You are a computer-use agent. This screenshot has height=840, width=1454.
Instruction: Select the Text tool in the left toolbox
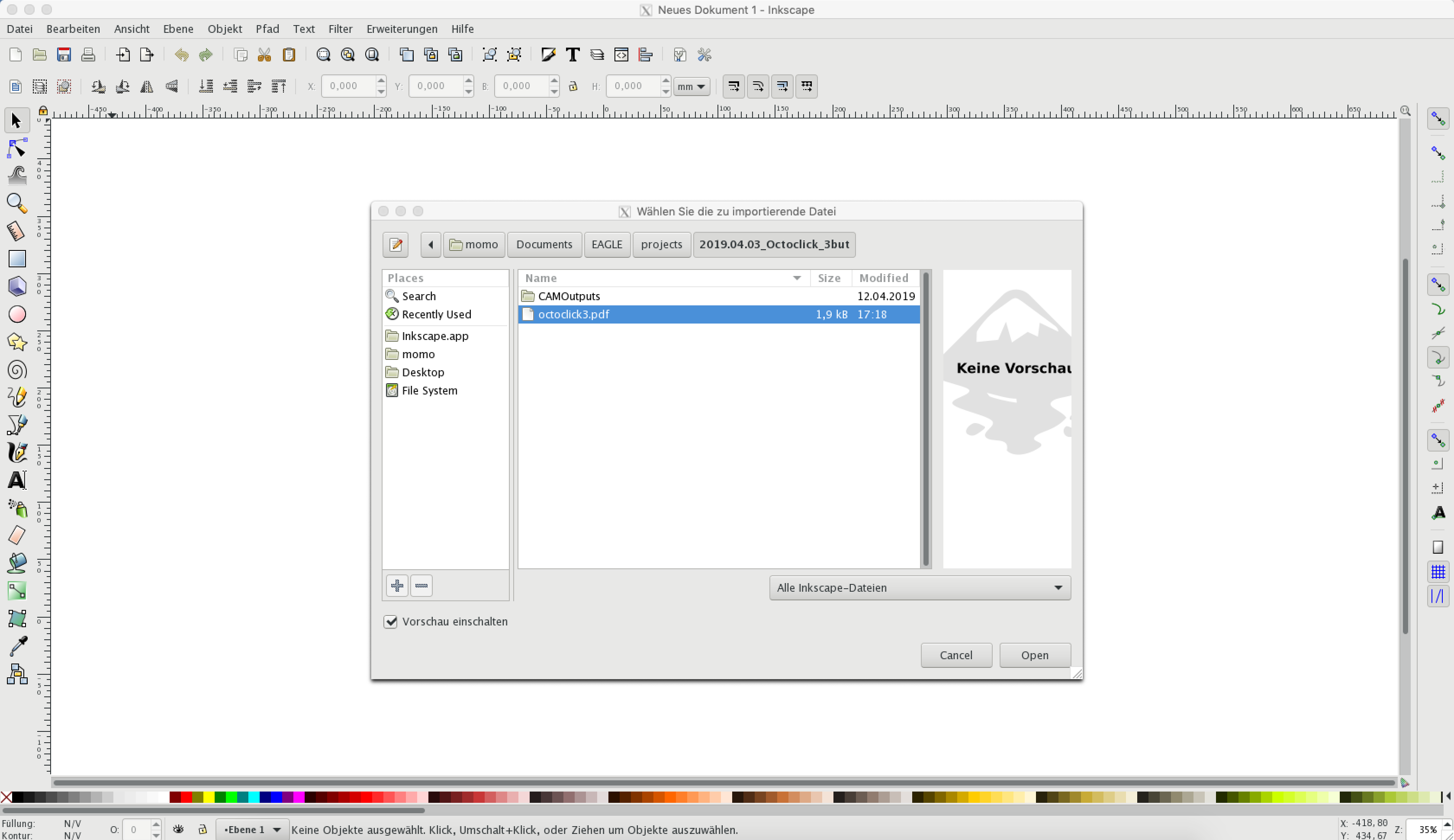[17, 481]
